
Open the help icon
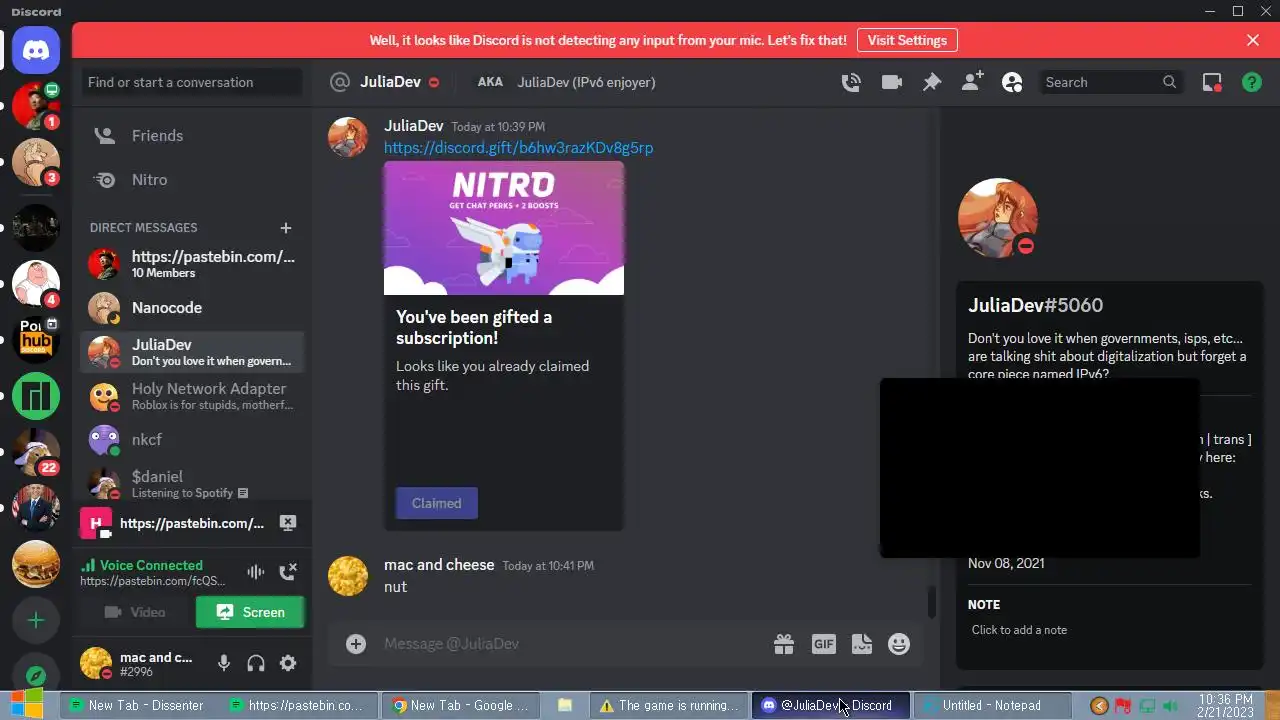[x=1252, y=82]
